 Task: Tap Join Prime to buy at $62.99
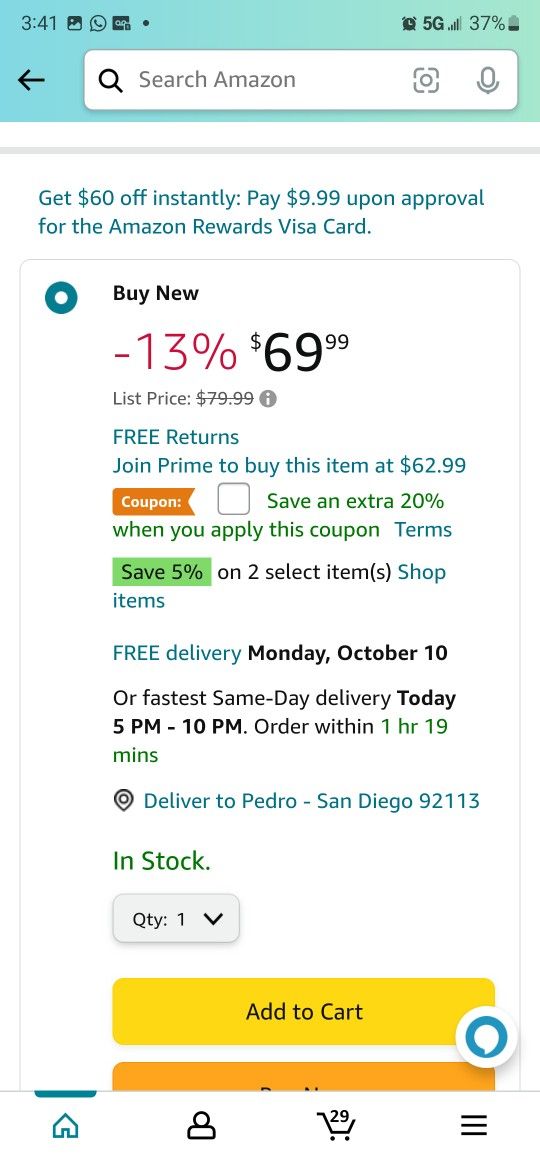[x=289, y=466]
